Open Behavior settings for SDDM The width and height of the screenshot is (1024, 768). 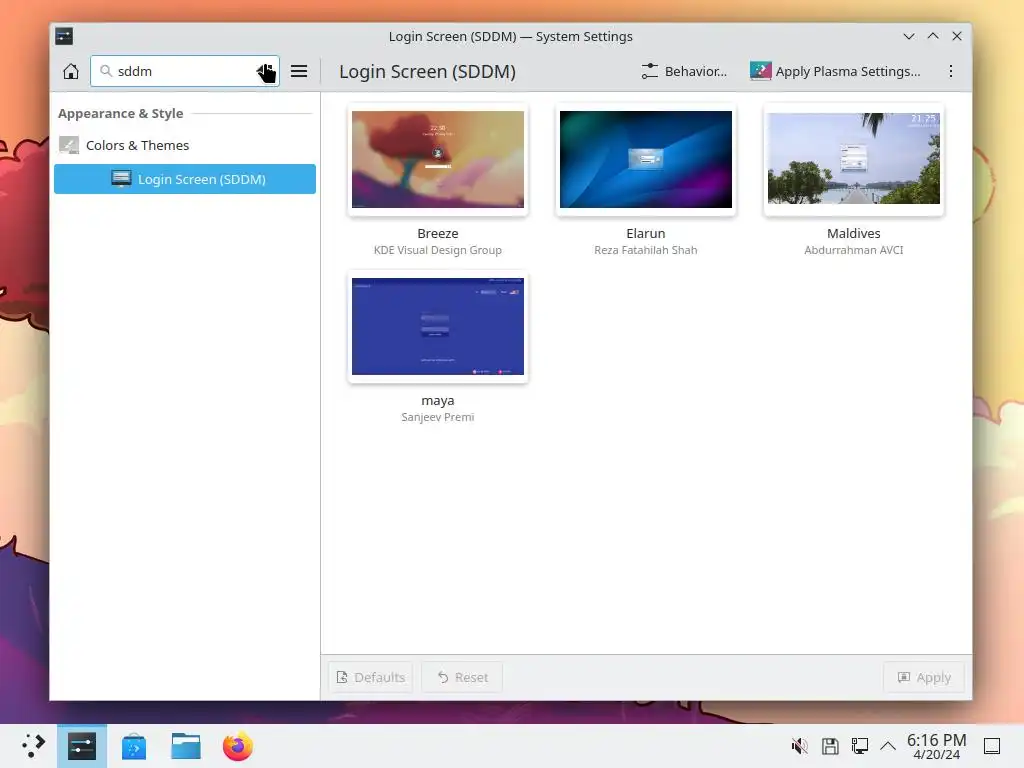tap(684, 71)
